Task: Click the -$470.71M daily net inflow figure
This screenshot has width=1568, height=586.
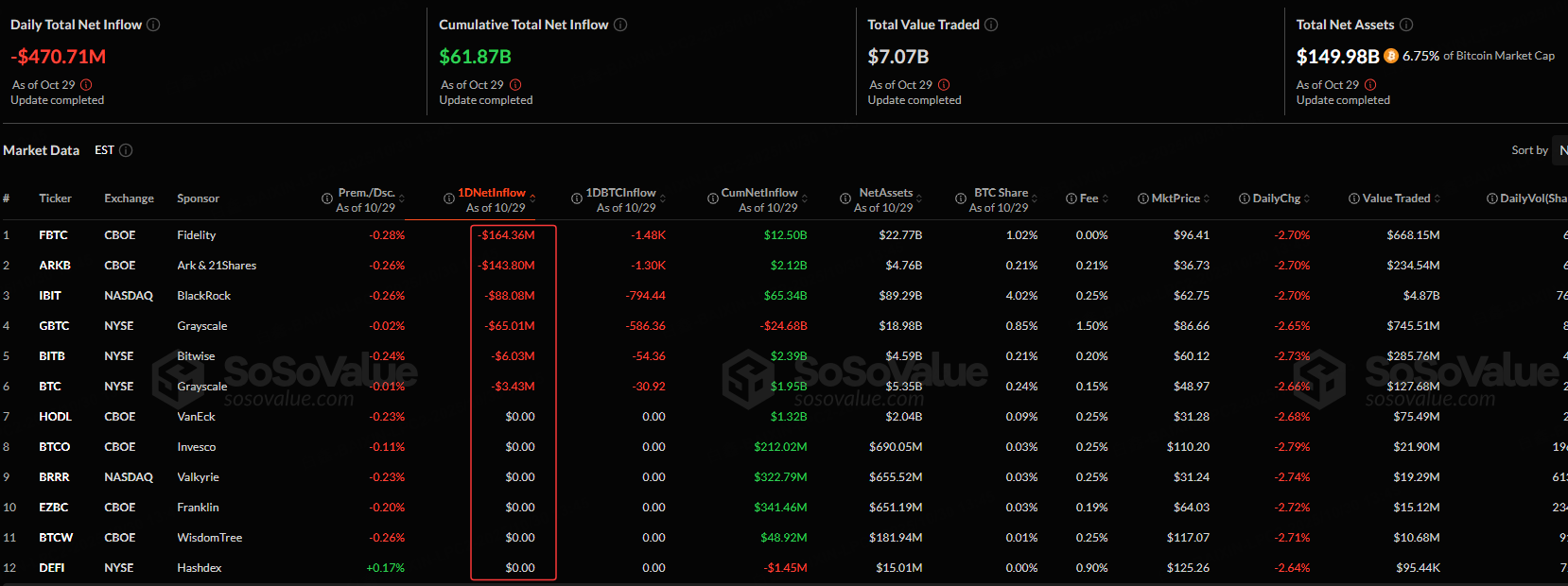Action: (x=59, y=57)
